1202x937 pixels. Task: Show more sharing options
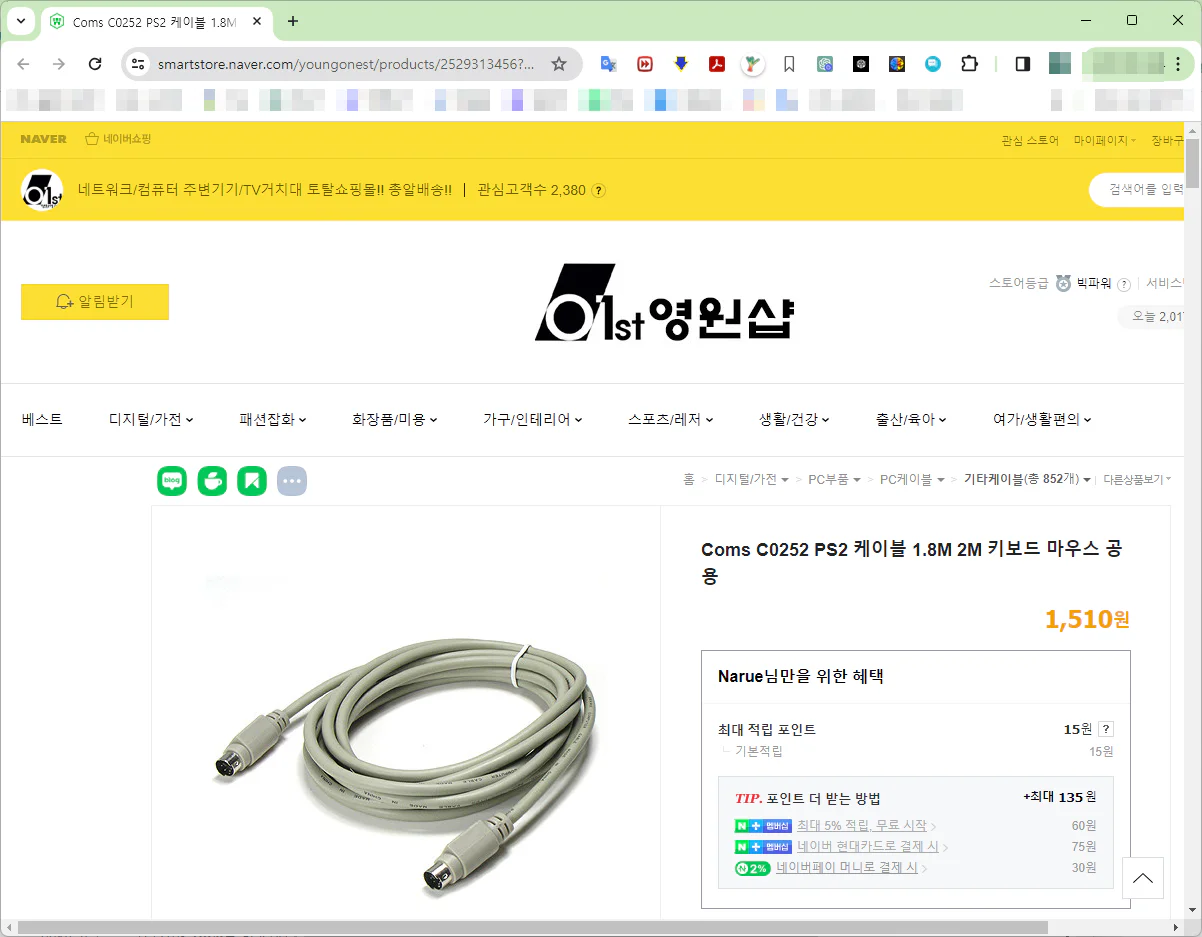tap(292, 481)
